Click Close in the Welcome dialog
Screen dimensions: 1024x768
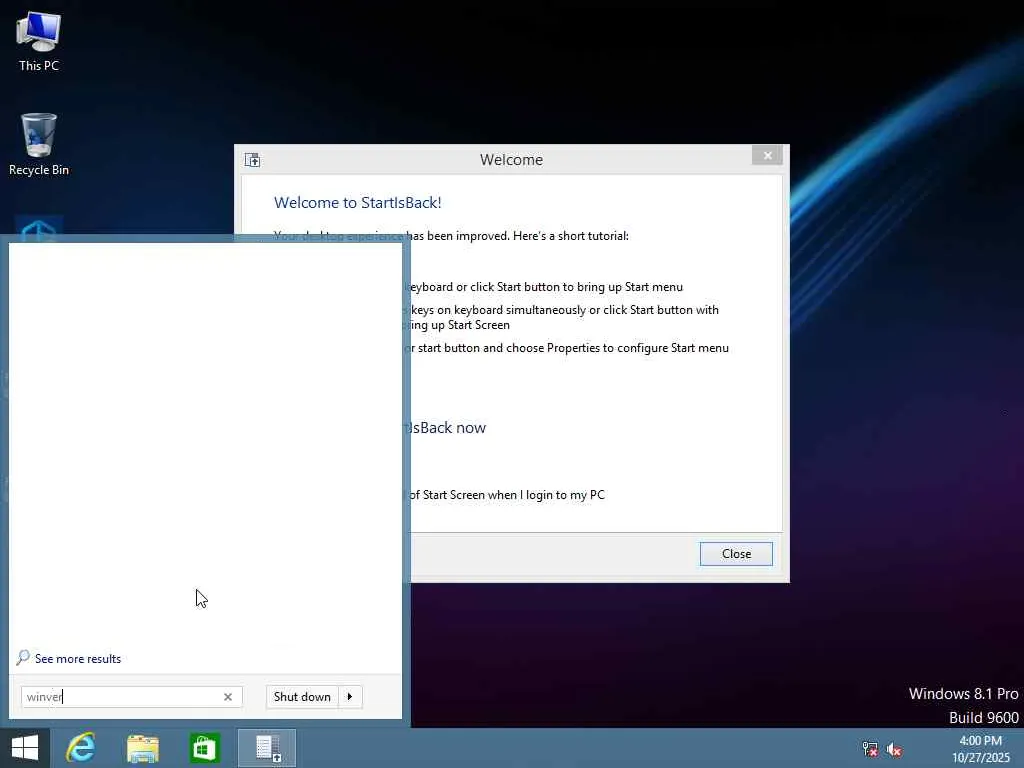[736, 554]
